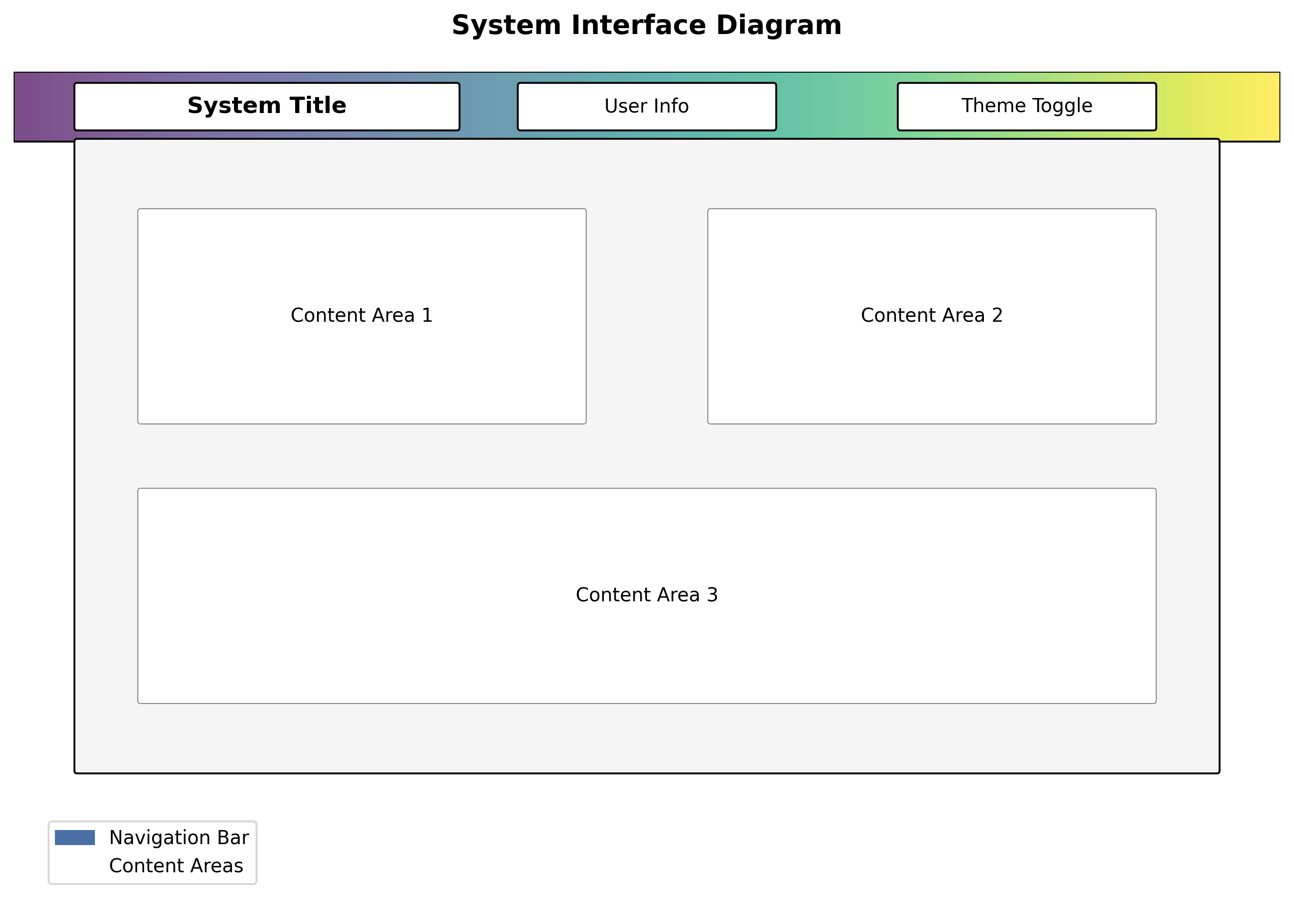The width and height of the screenshot is (1294, 924).
Task: Click the green gap before Theme Toggle
Action: [837, 106]
